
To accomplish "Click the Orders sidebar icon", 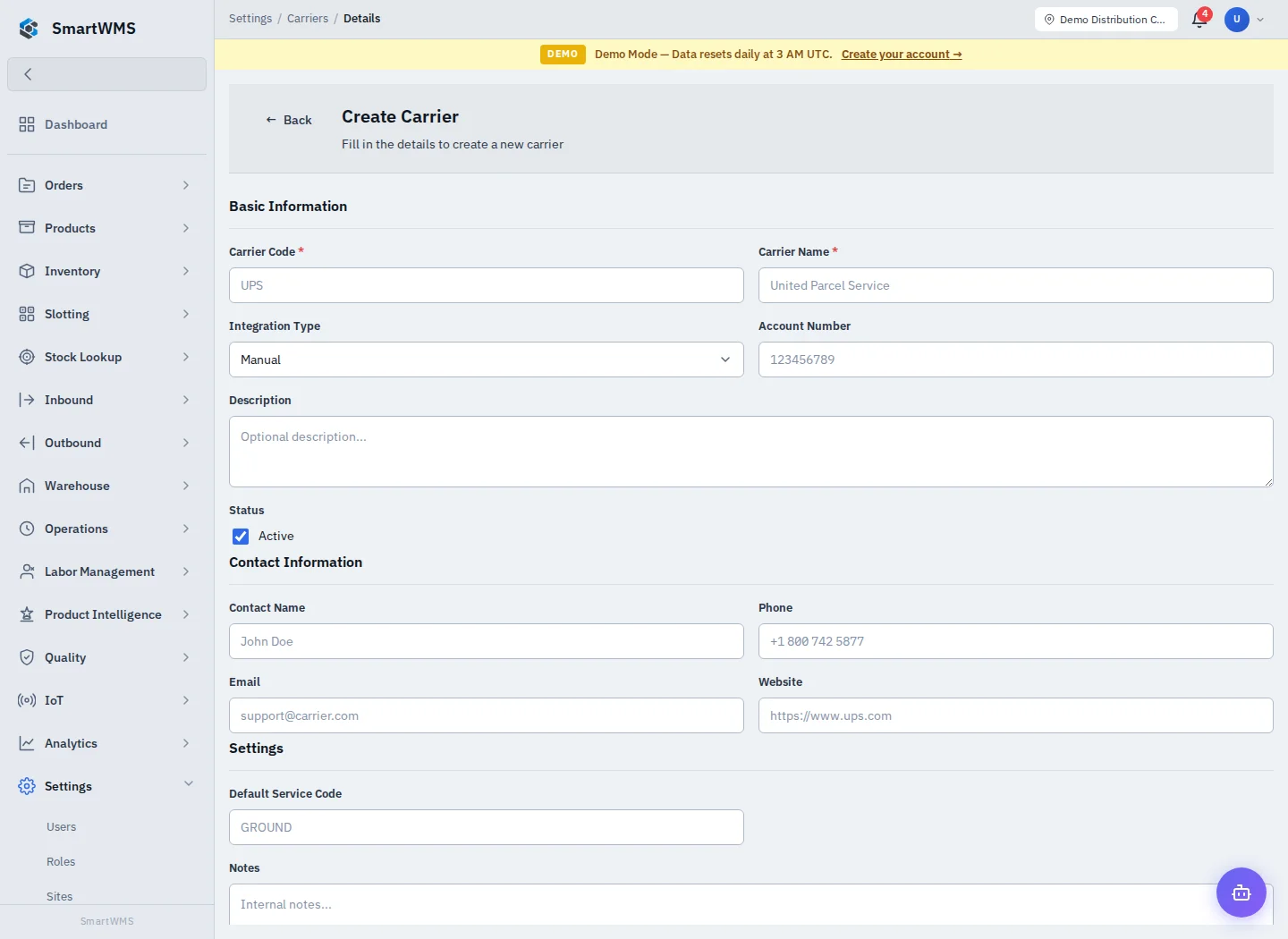I will (27, 185).
